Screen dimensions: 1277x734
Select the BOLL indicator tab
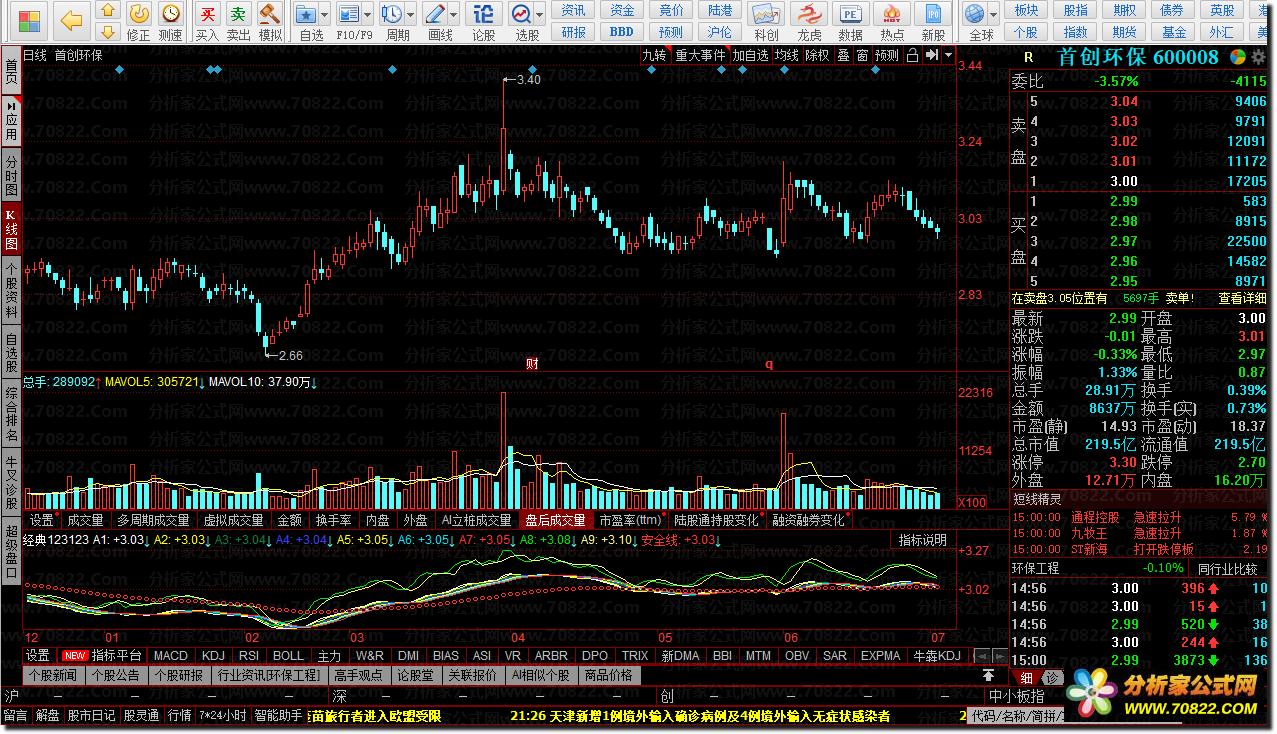click(x=288, y=656)
